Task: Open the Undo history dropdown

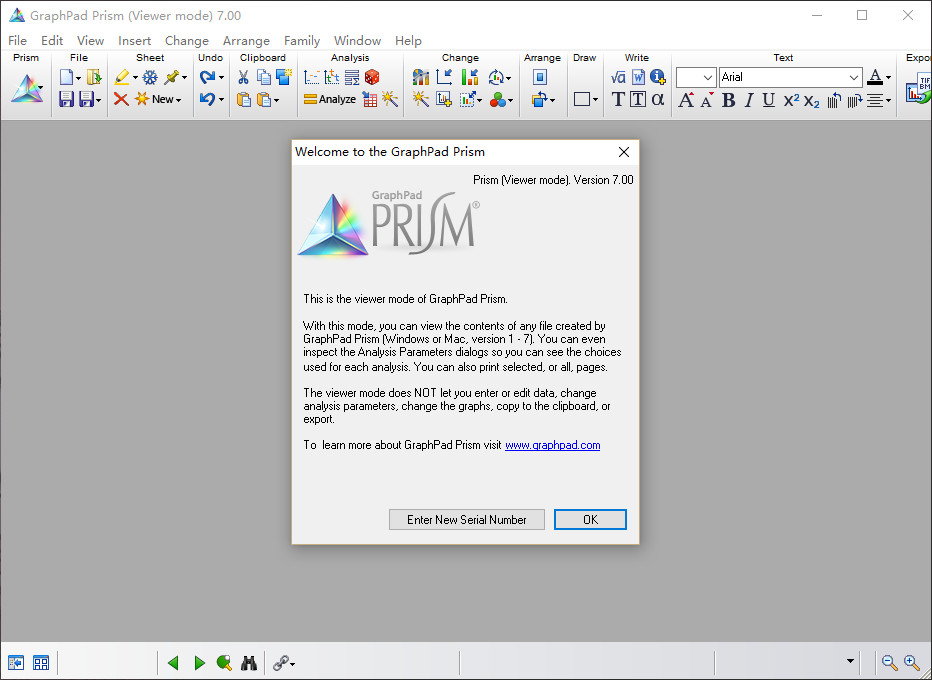Action: (221, 99)
